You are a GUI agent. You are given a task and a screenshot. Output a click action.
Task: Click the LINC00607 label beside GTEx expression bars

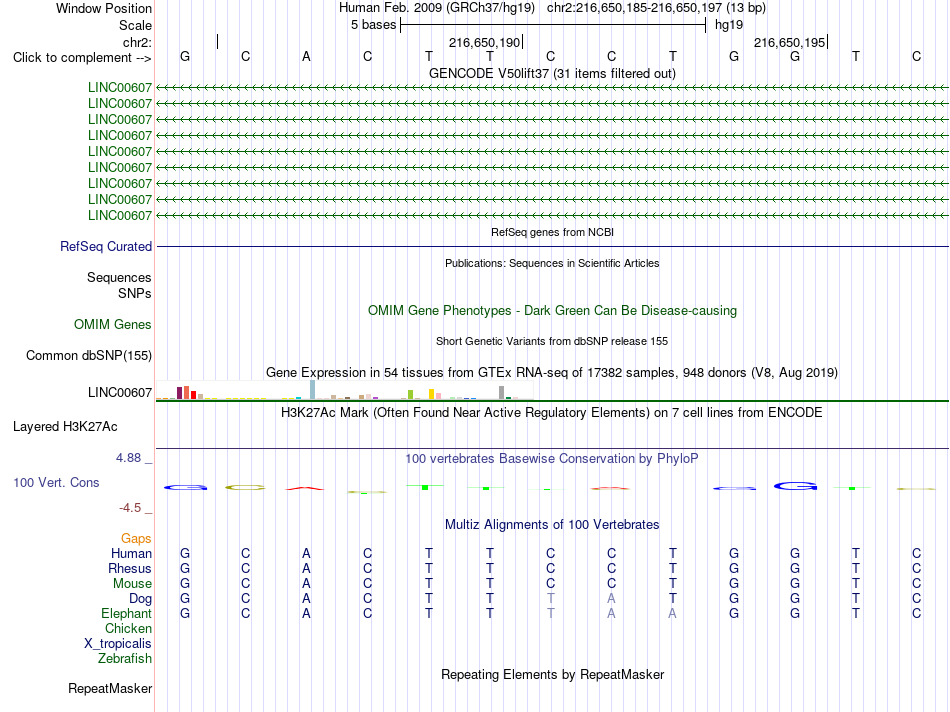(120, 393)
